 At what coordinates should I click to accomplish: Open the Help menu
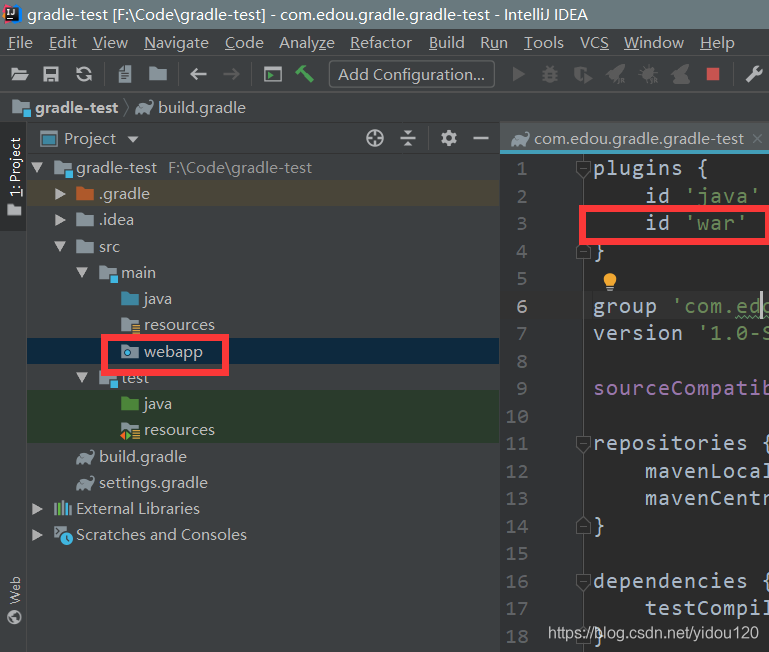click(717, 43)
